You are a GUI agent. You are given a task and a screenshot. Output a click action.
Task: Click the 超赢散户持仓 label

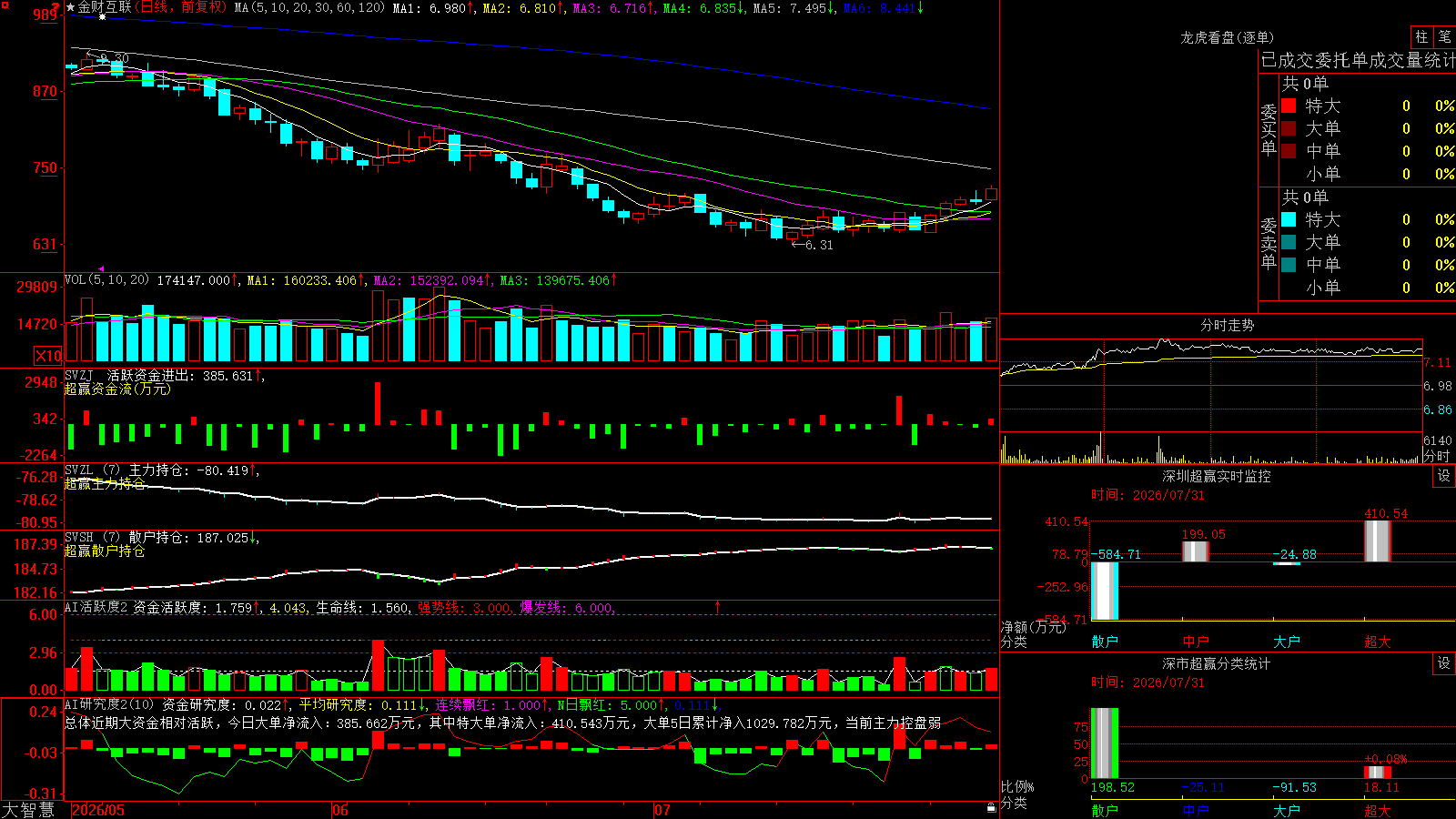tap(105, 551)
